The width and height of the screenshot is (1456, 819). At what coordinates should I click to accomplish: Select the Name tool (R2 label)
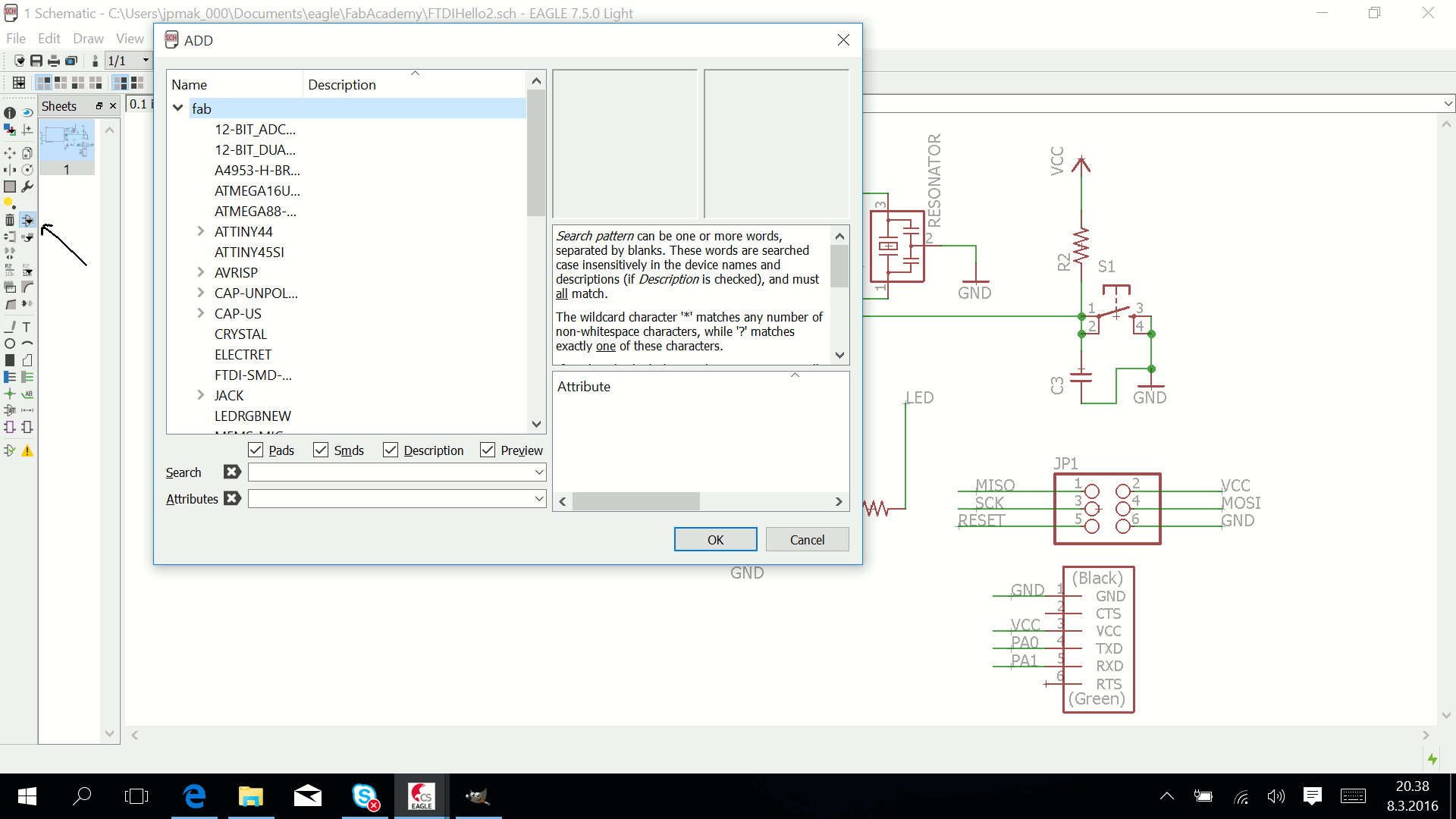click(x=10, y=270)
